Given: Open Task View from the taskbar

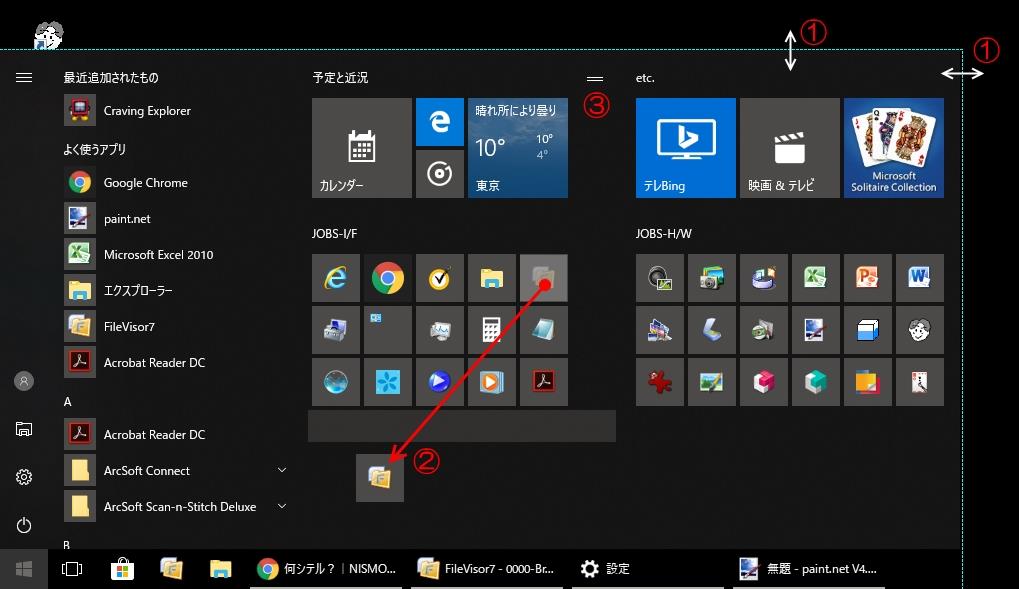Looking at the screenshot, I should point(72,569).
